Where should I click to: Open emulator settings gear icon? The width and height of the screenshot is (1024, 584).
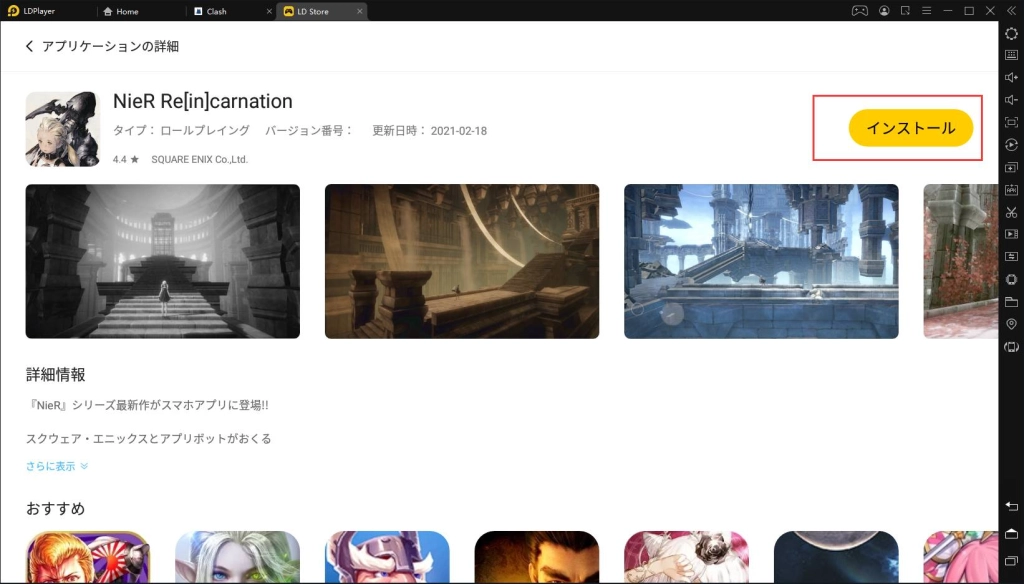point(1012,33)
